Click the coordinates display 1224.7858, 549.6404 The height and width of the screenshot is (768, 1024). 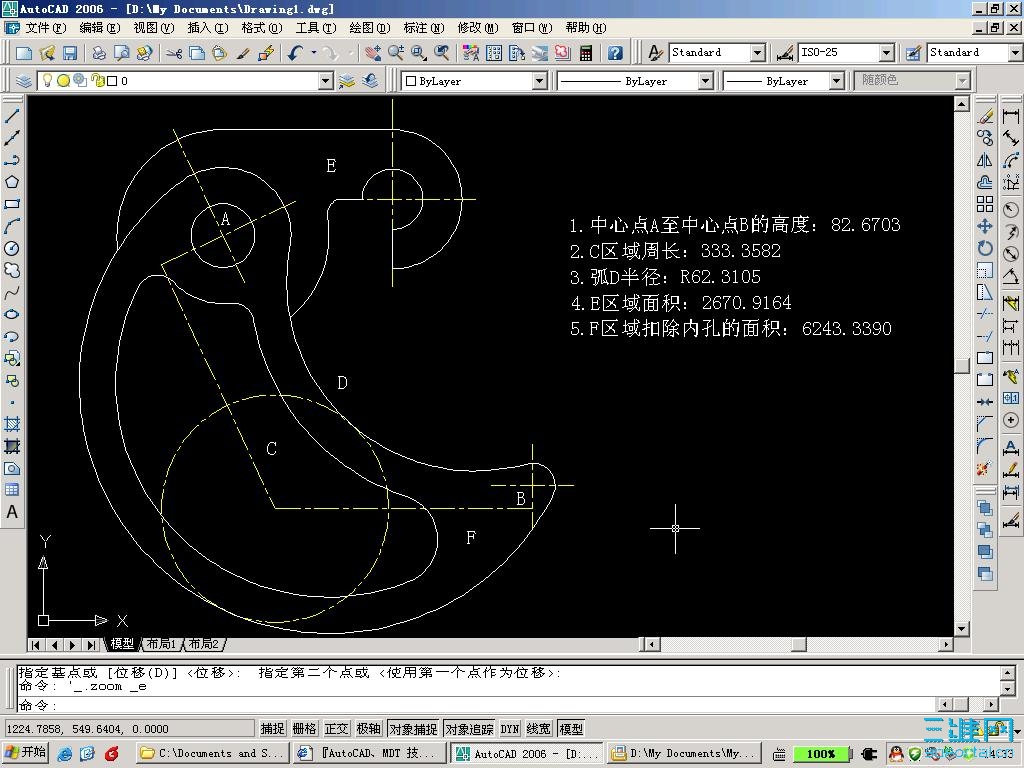click(129, 729)
